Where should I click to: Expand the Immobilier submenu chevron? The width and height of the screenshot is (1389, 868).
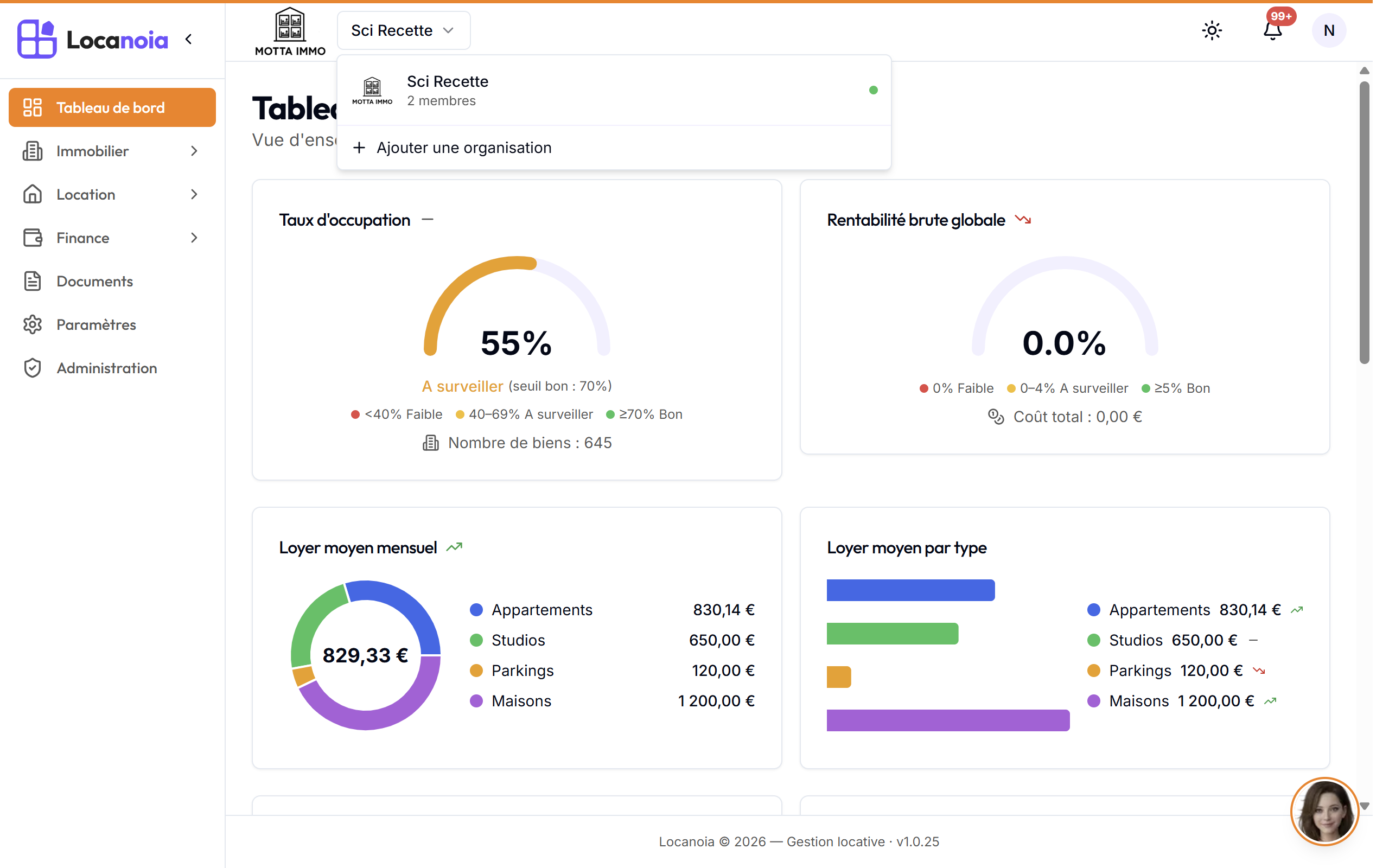tap(194, 151)
